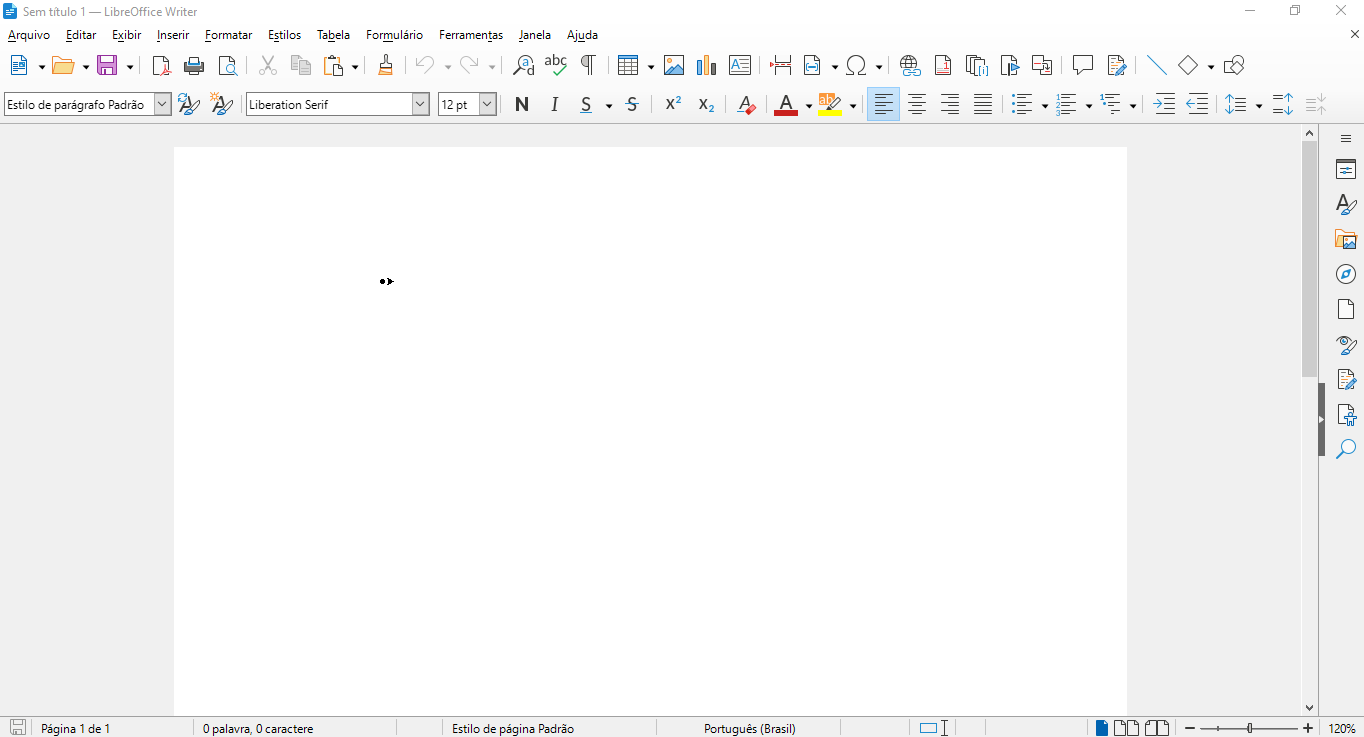Toggle italic text formatting

(x=554, y=104)
